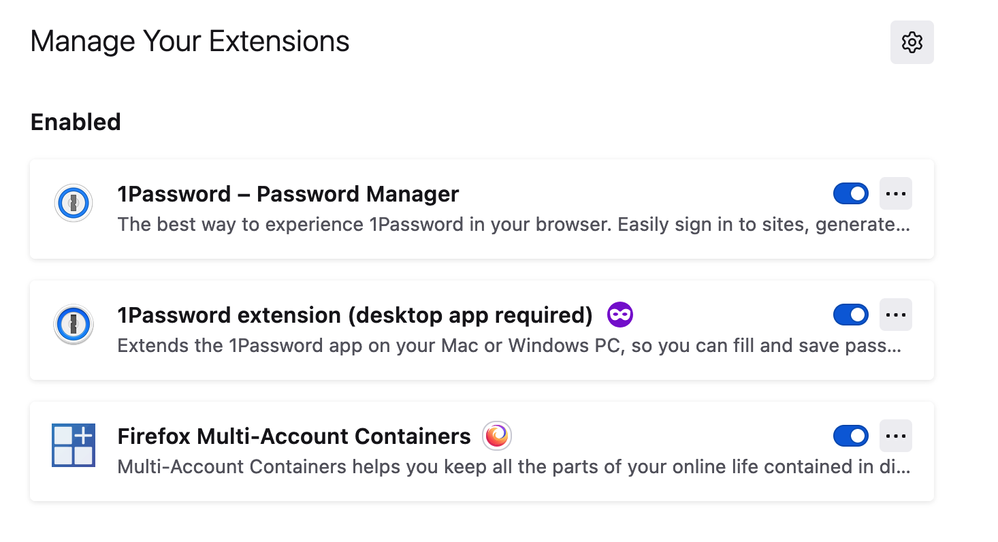Viewport: 998px width, 542px height.
Task: Click the 'best way to experience 1Password' description
Action: click(x=513, y=224)
